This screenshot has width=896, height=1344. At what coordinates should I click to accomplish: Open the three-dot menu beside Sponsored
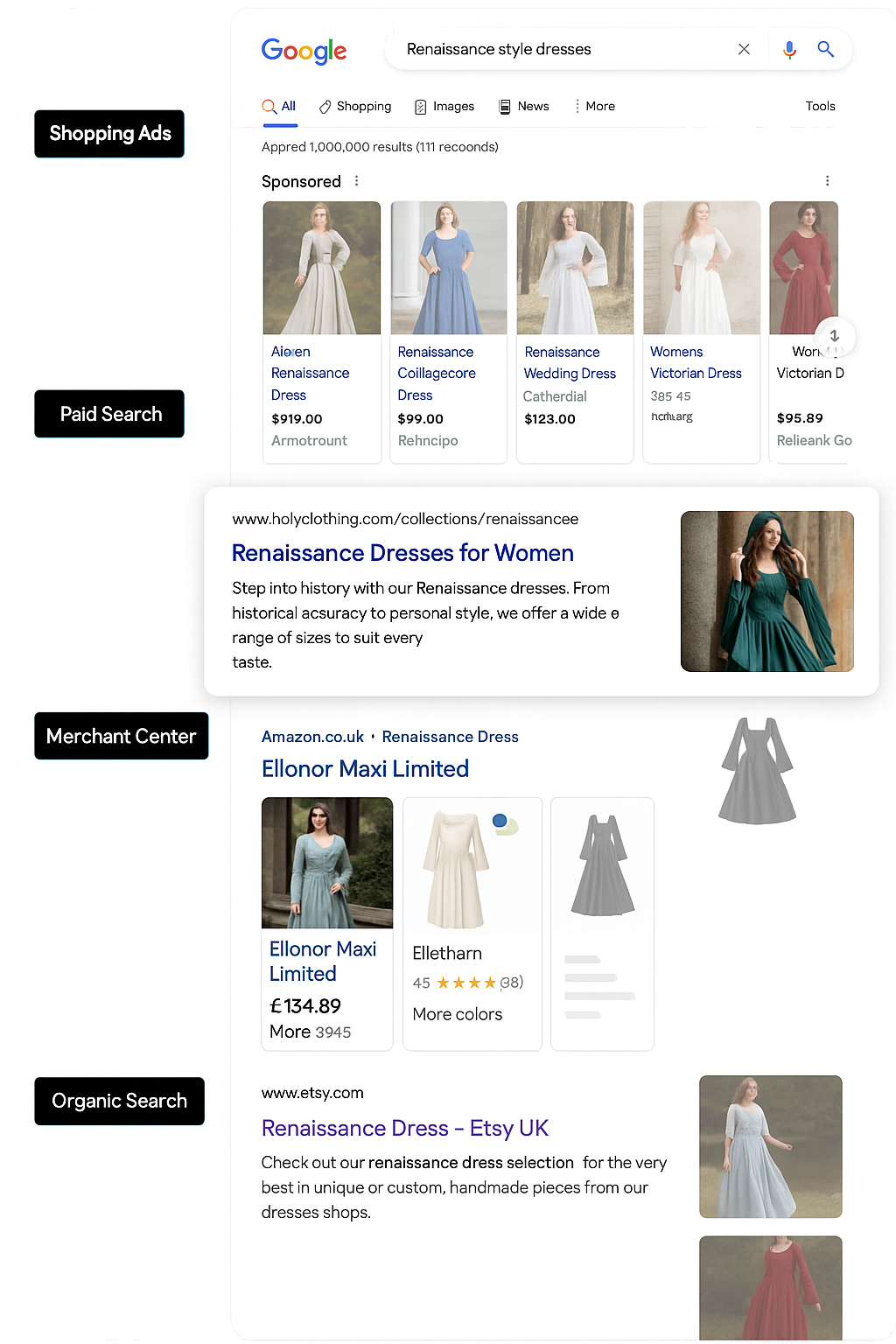point(356,181)
